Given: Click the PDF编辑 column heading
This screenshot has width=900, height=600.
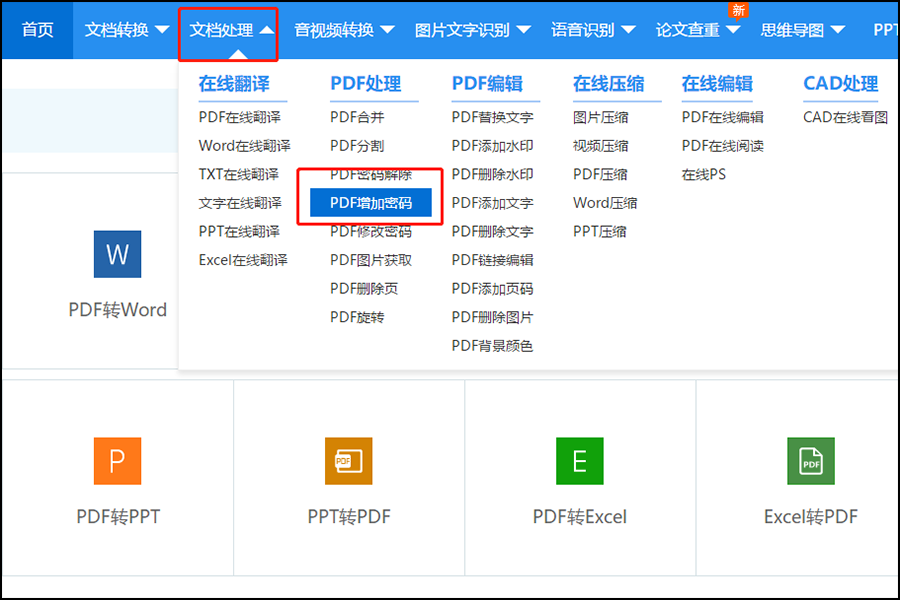Looking at the screenshot, I should coord(487,84).
